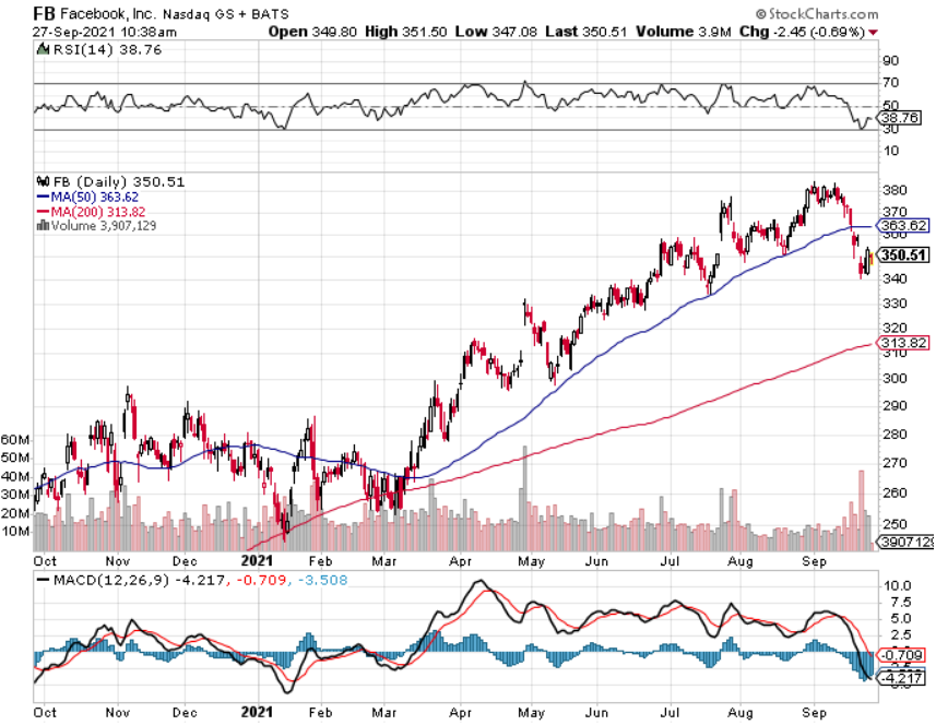The height and width of the screenshot is (726, 936).
Task: Click the Last value 350.51 in header
Action: point(604,32)
